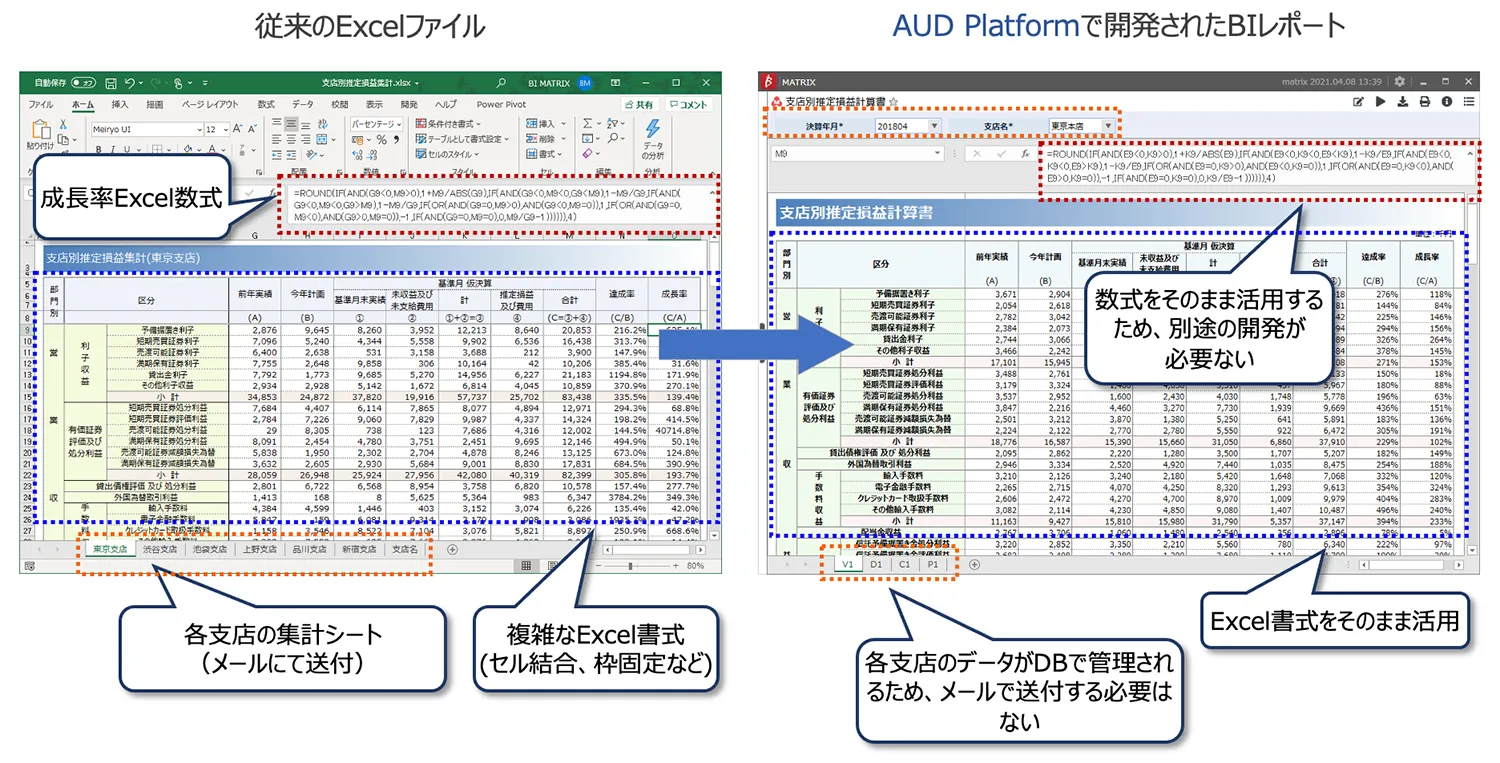Screen dimensions: 1500x763
Task: Click the Undo arrow in Excel title bar
Action: pos(130,83)
